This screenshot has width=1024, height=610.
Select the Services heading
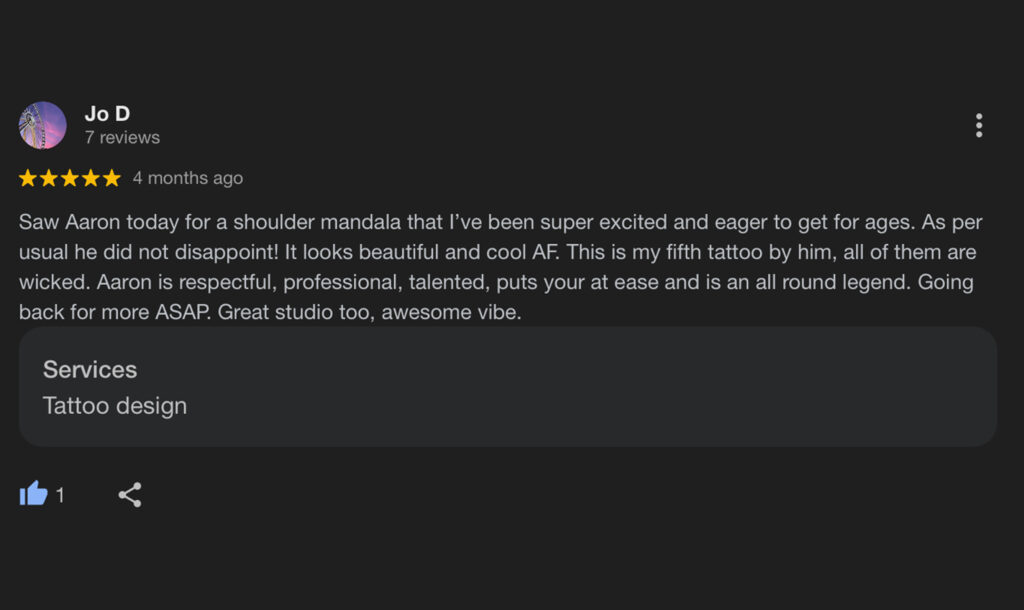(90, 370)
